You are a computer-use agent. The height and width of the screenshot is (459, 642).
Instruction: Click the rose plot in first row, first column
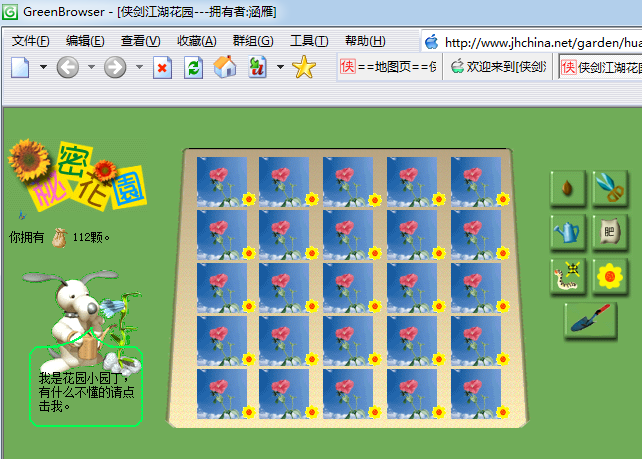point(222,182)
